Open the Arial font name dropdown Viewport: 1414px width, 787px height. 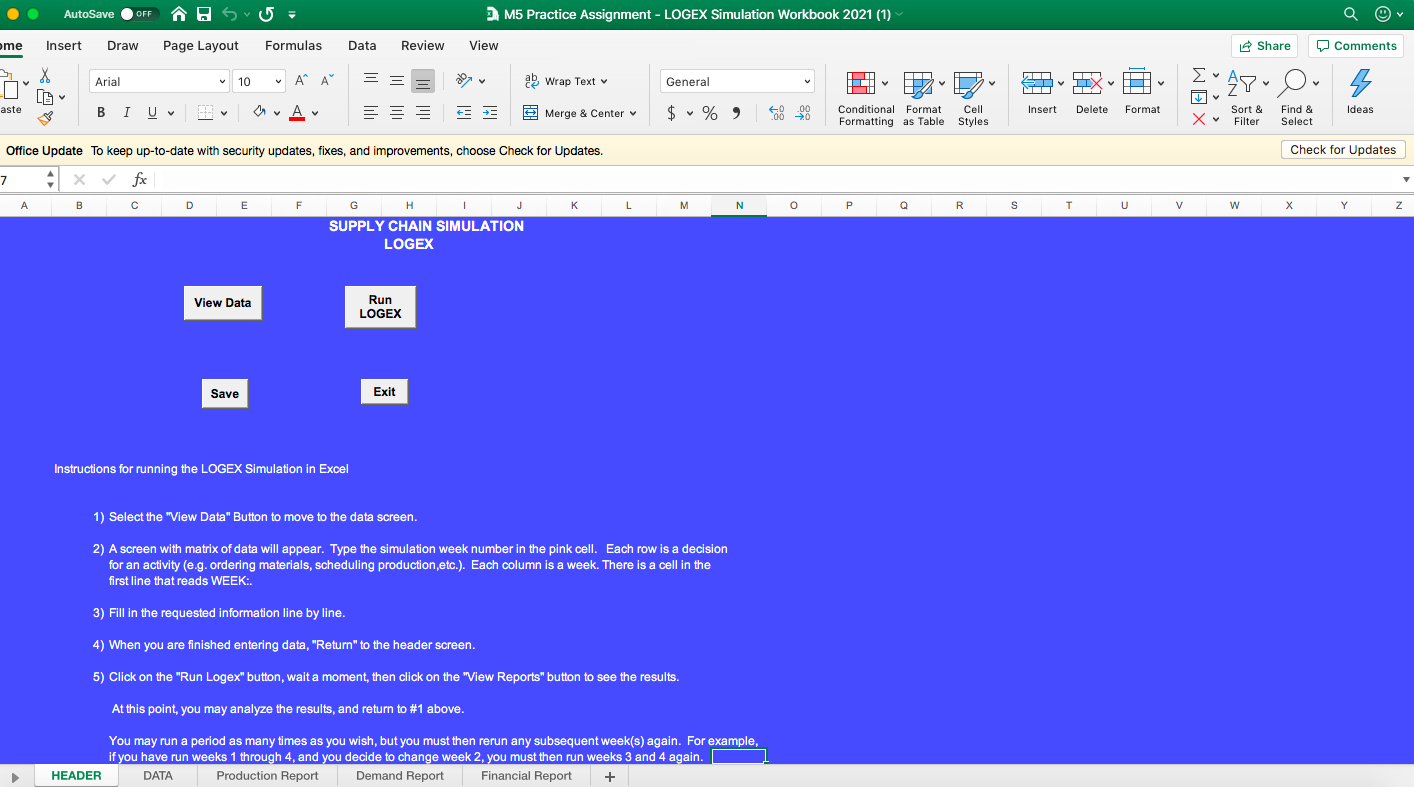click(158, 81)
